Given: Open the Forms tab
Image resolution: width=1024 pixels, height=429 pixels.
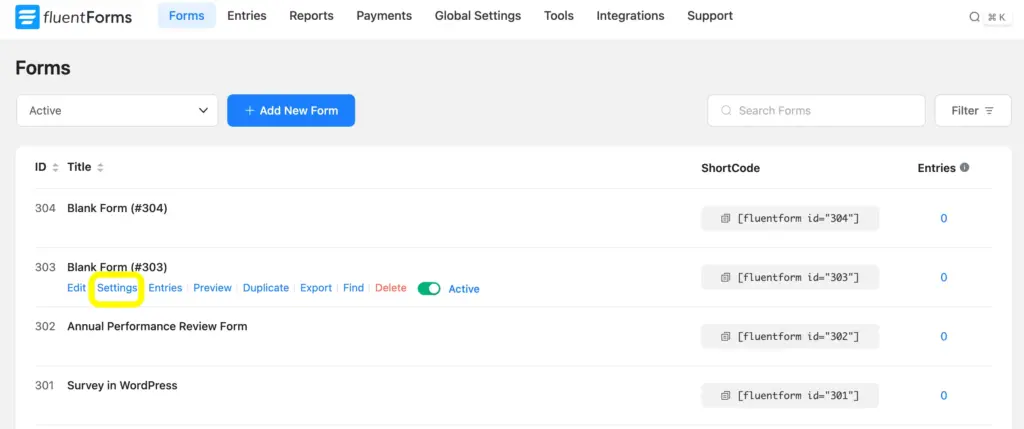Looking at the screenshot, I should pos(186,16).
